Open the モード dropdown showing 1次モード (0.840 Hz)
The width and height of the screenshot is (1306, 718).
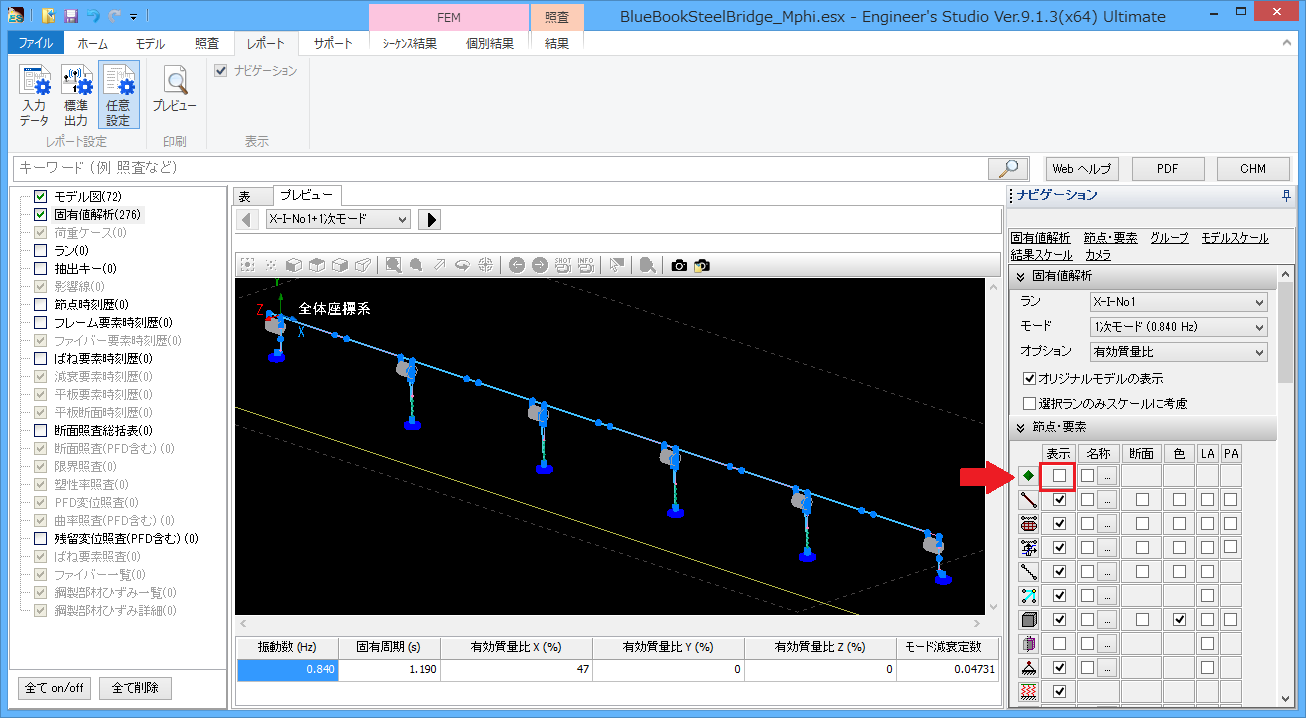pyautogui.click(x=1178, y=327)
